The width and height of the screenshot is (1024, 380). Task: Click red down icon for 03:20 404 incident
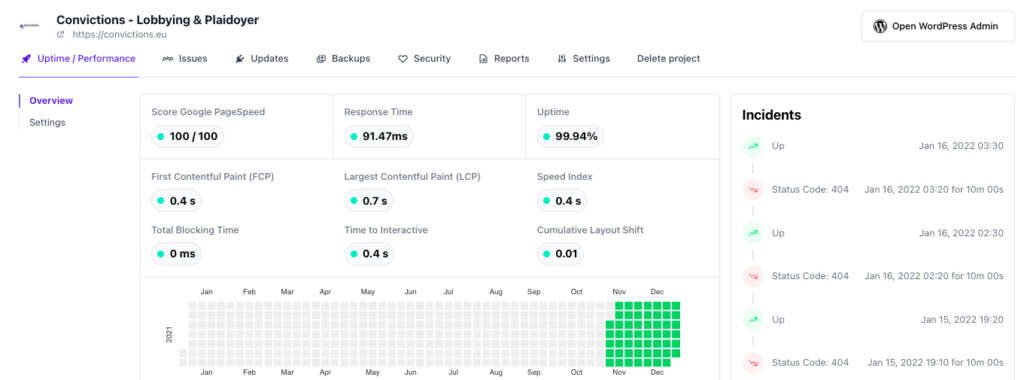pos(753,189)
